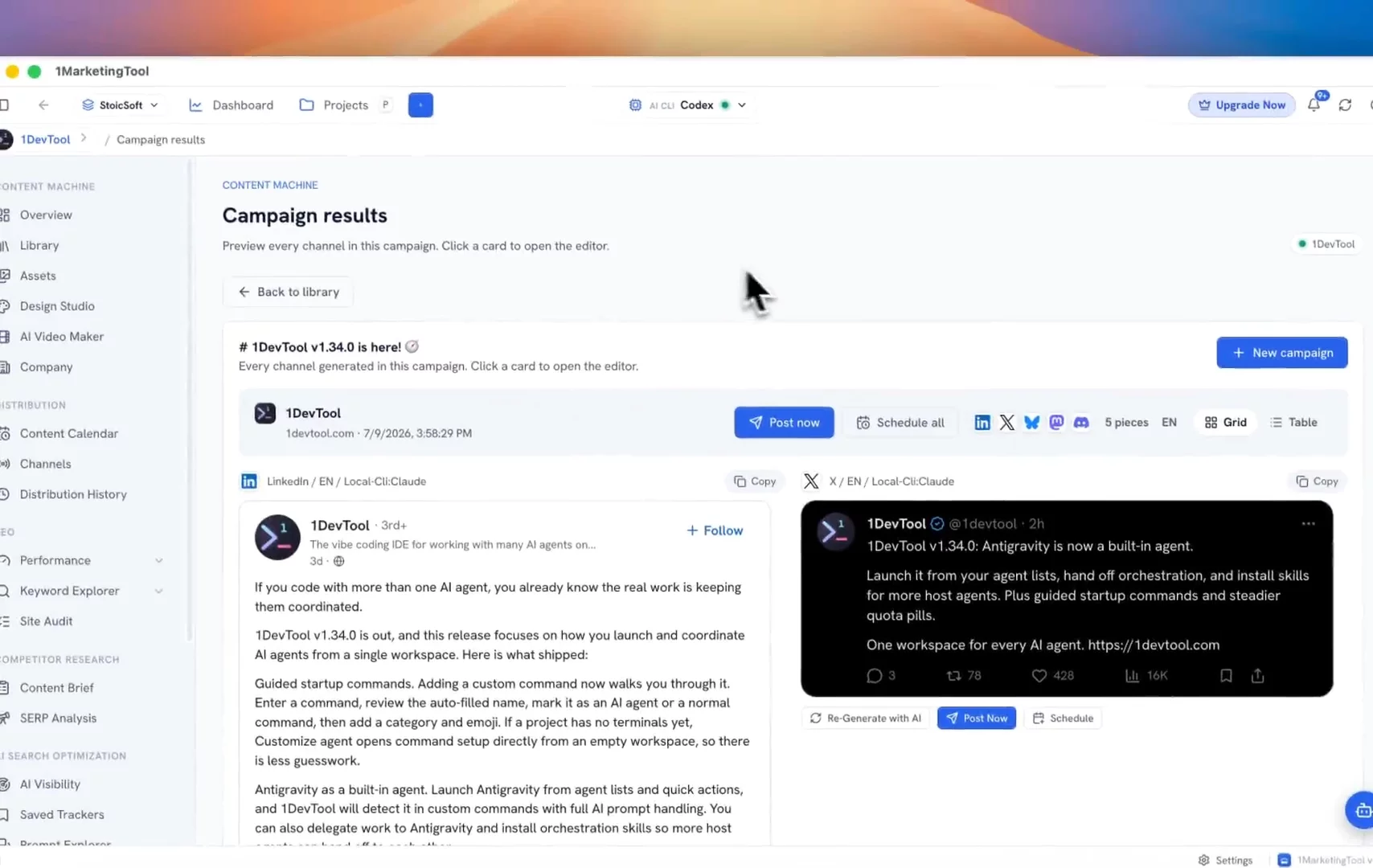Expand the breadcrumb chevron after 1DevTool
The height and width of the screenshot is (868, 1373).
coord(84,138)
